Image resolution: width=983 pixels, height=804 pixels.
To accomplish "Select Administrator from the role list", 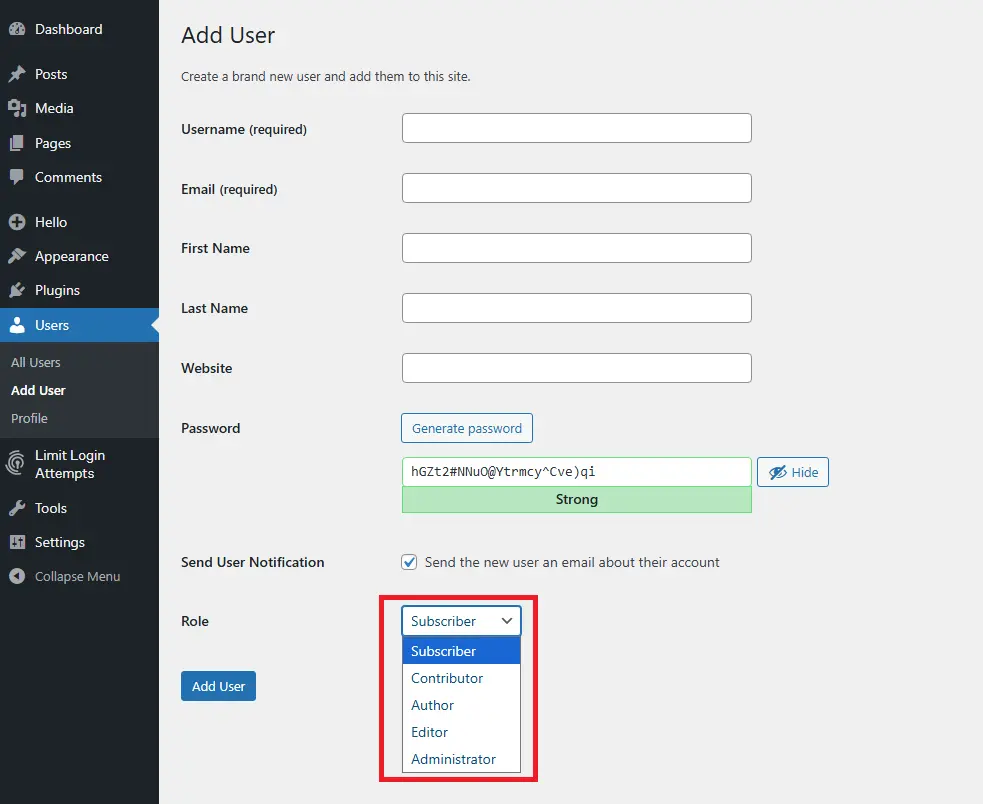I will pyautogui.click(x=453, y=759).
